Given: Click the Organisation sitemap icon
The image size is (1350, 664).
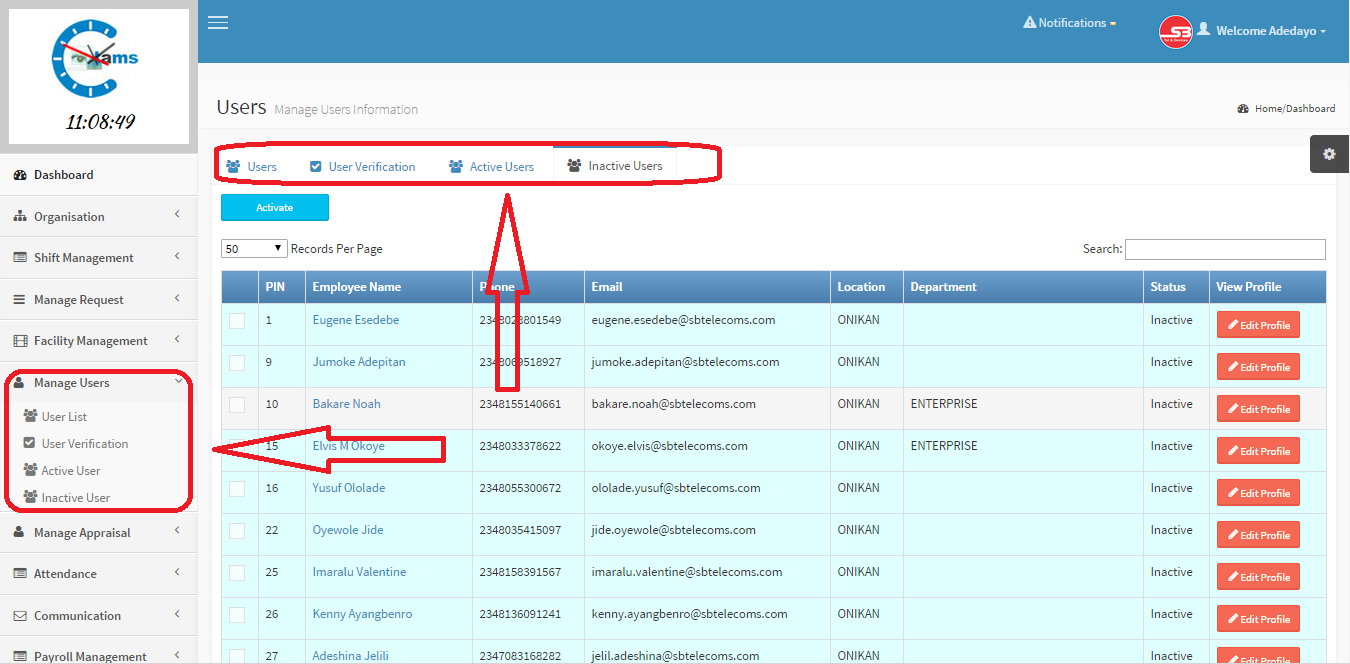Looking at the screenshot, I should [20, 217].
